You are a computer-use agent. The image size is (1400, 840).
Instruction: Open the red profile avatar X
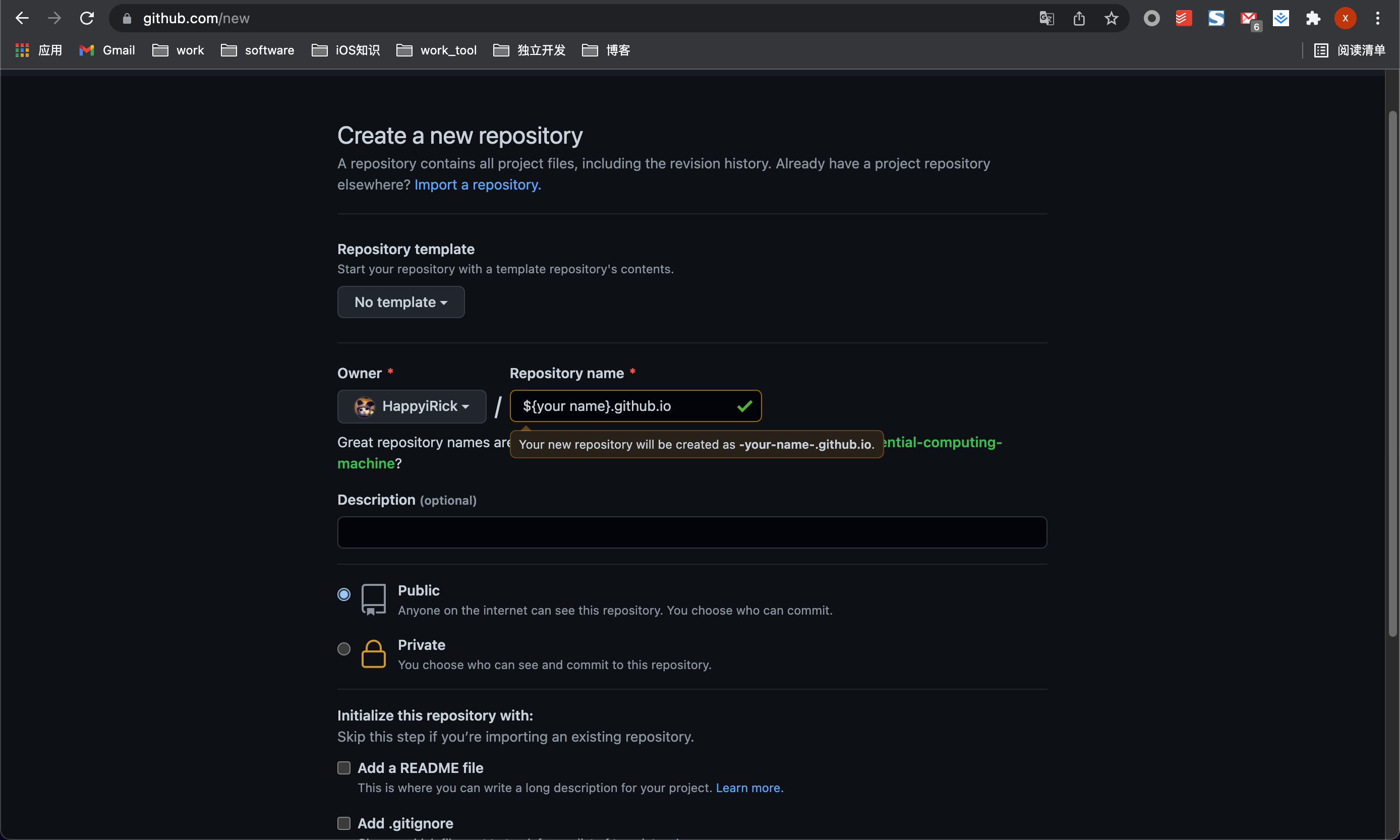(1345, 19)
